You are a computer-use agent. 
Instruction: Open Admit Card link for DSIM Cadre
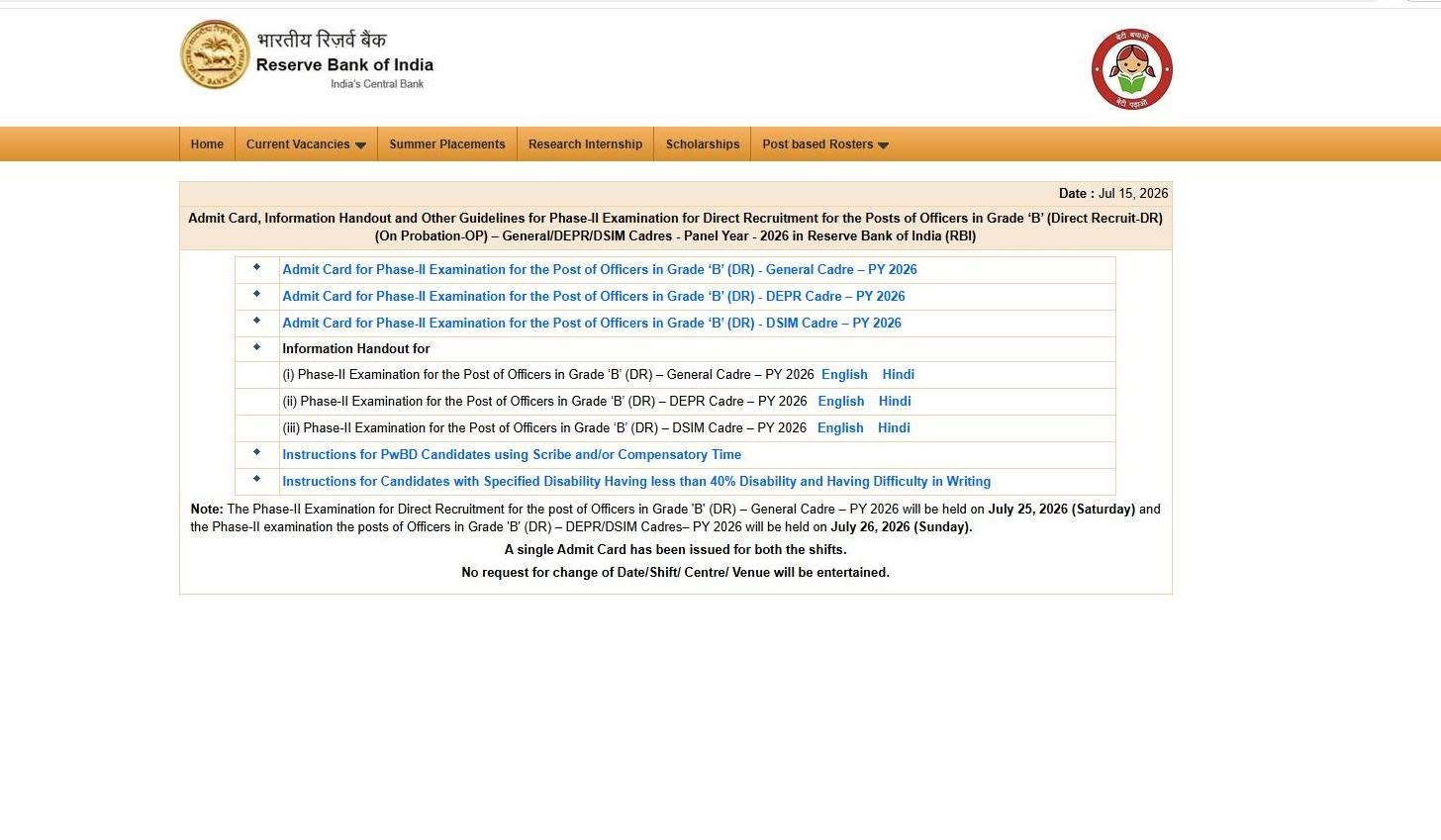tap(592, 323)
